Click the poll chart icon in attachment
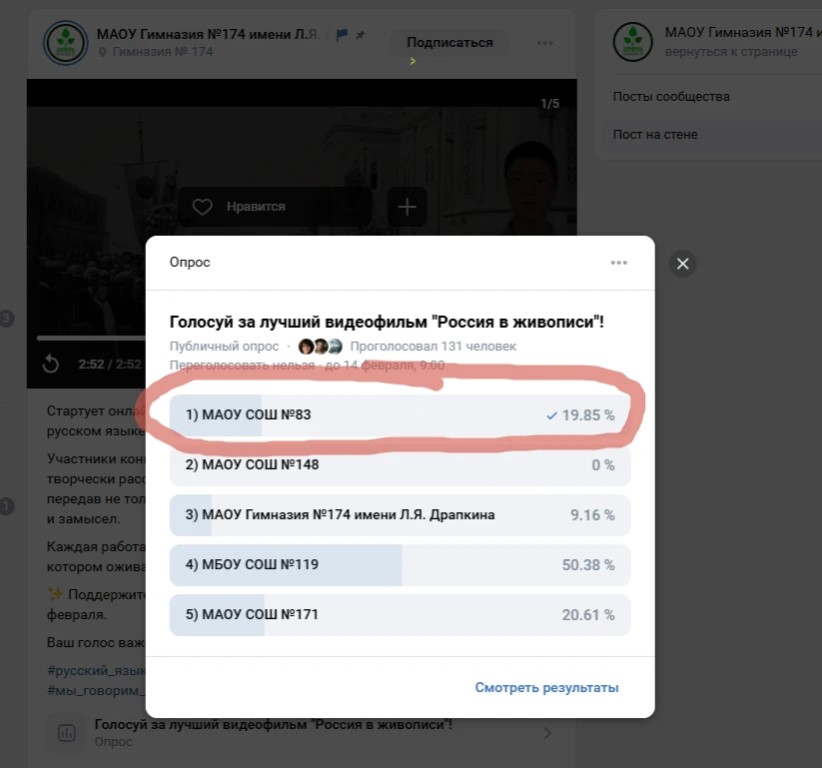The height and width of the screenshot is (768, 822). pyautogui.click(x=66, y=733)
